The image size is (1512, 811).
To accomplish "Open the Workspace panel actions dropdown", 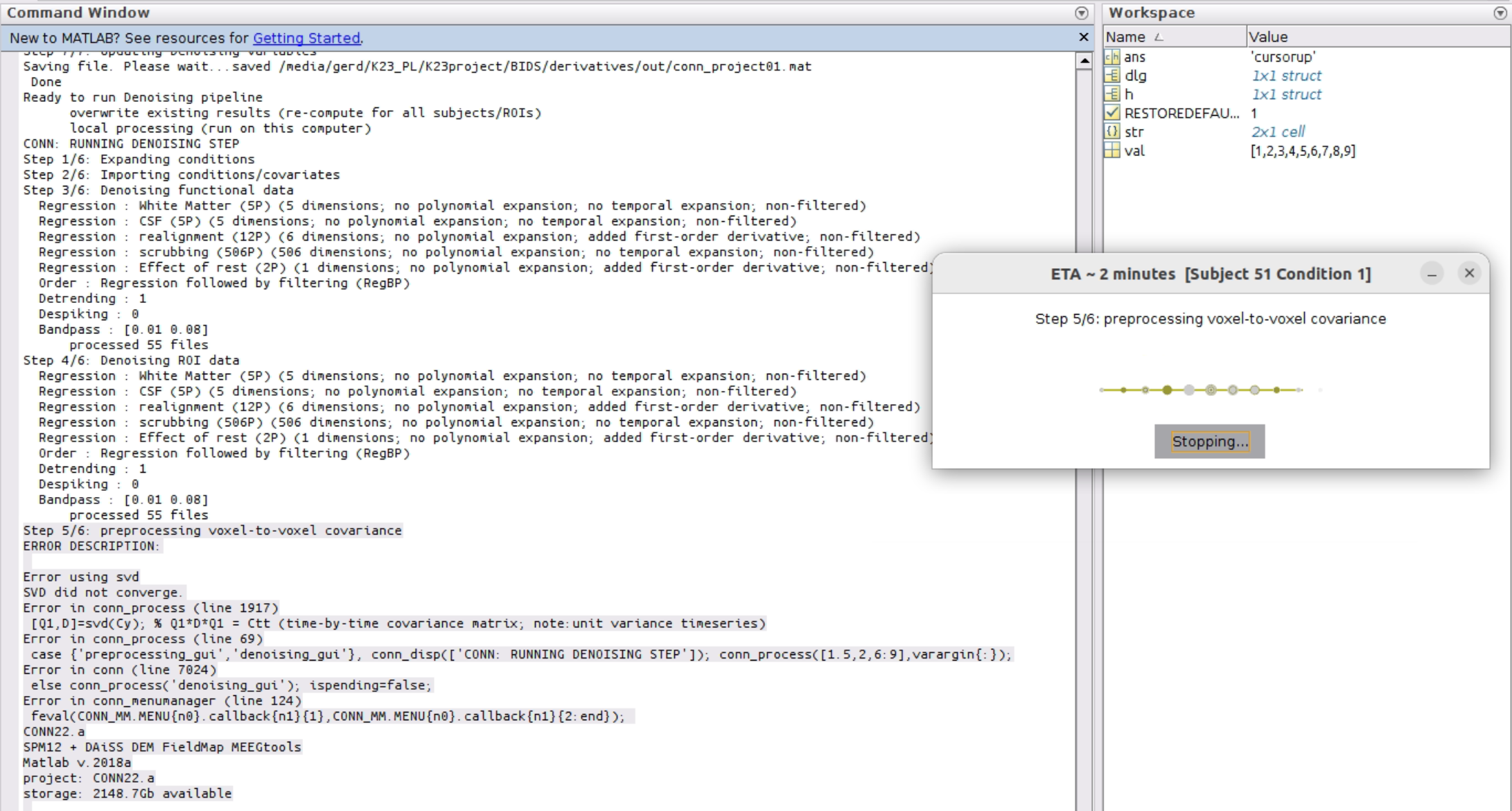I will 1500,12.
